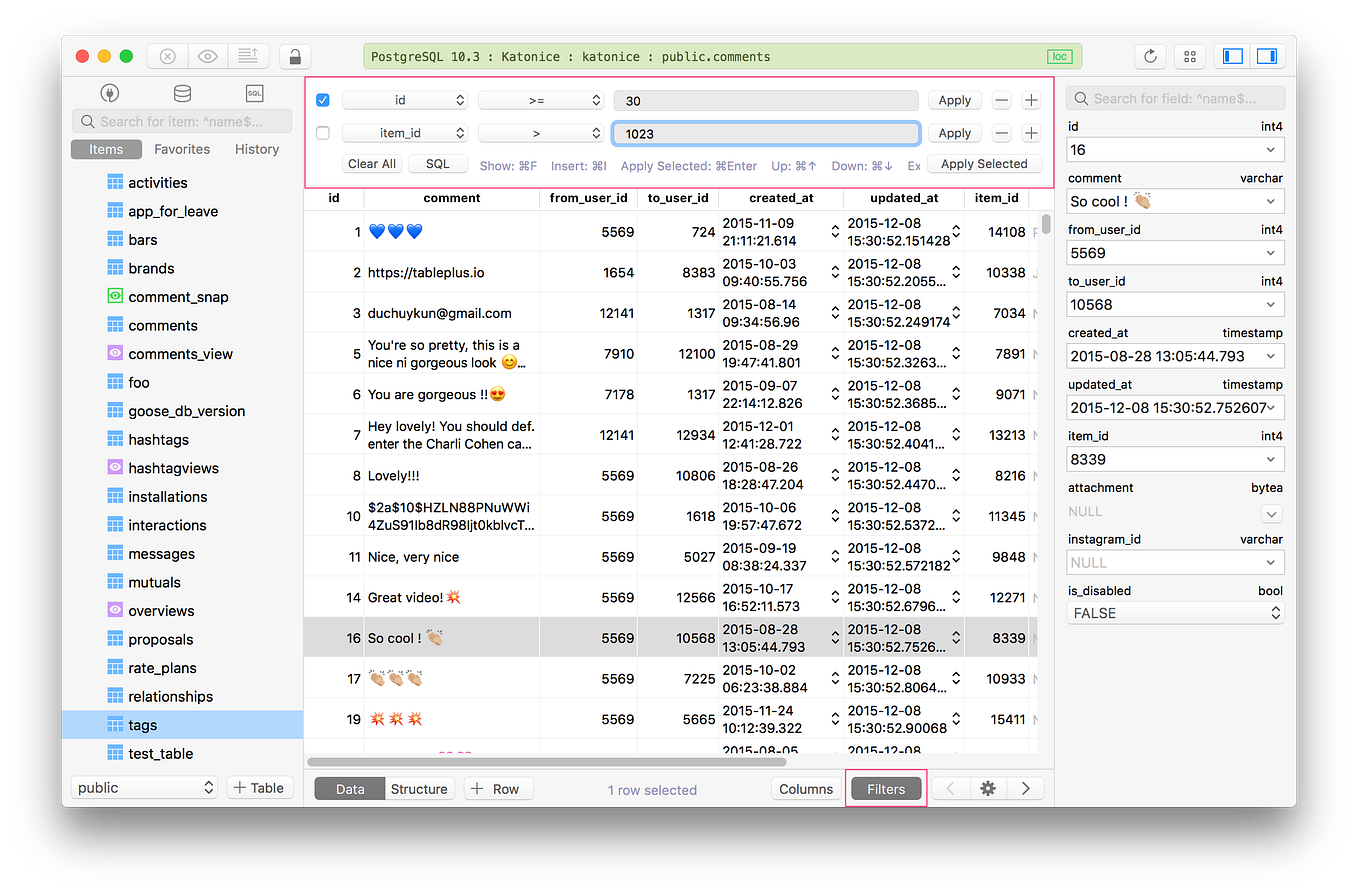Open the Favorites tab in the sidebar
1358x895 pixels.
pyautogui.click(x=182, y=148)
